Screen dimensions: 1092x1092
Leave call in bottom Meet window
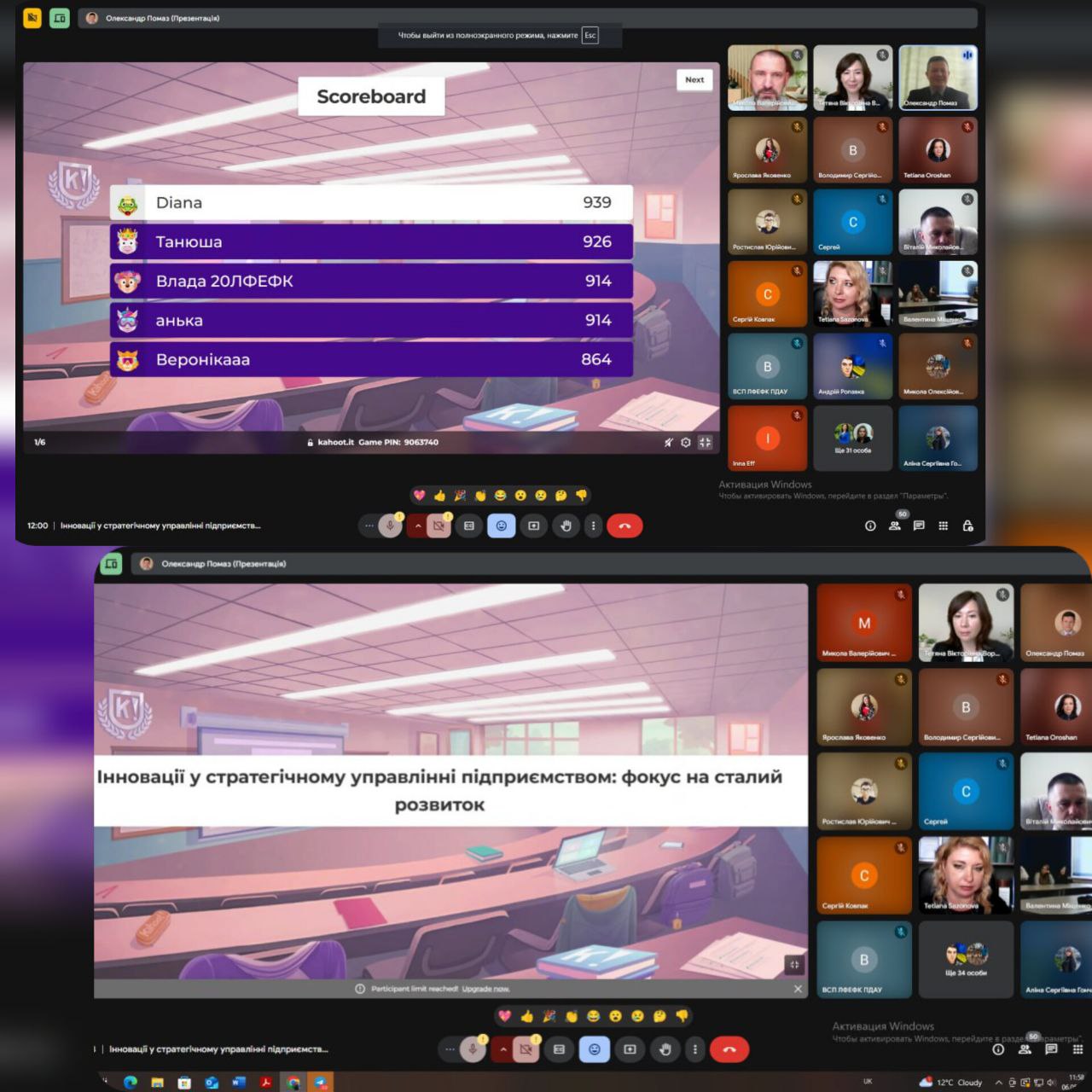(729, 1049)
